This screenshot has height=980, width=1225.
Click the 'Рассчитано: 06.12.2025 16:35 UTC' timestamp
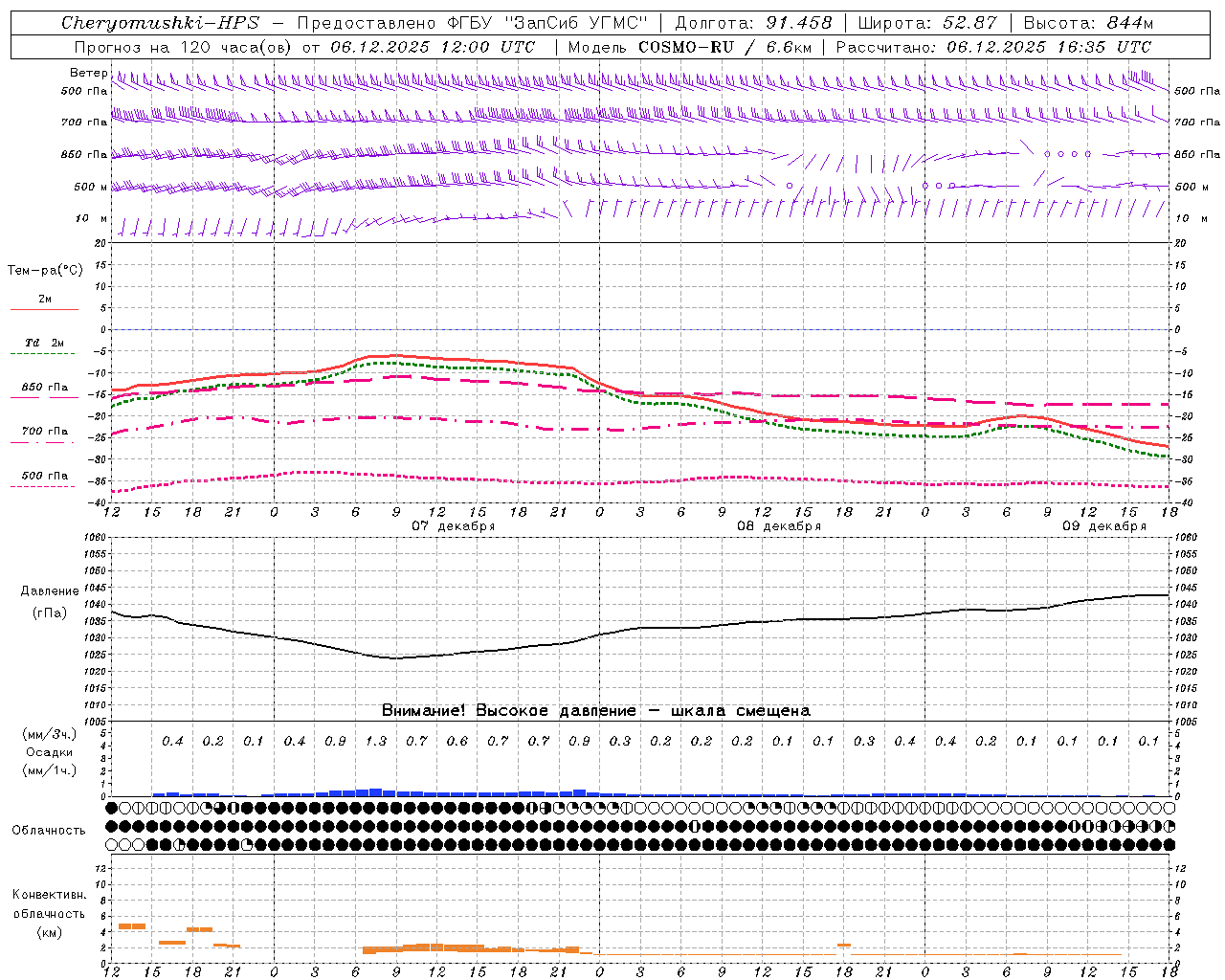pyautogui.click(x=993, y=47)
